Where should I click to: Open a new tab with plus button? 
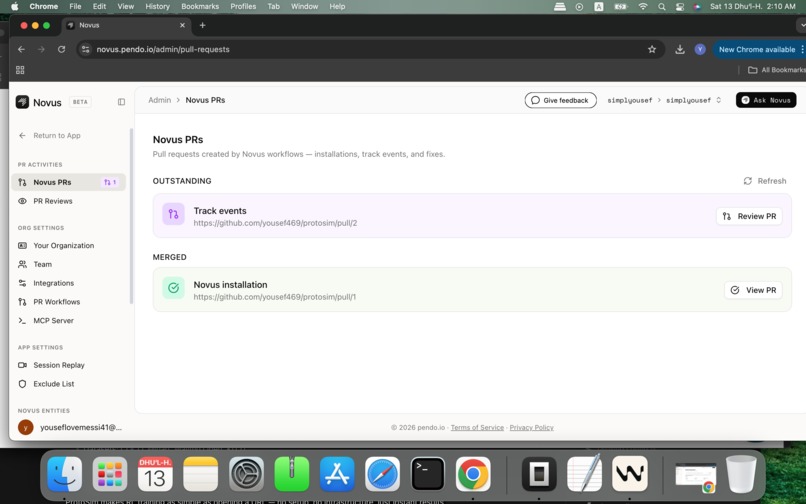(x=203, y=25)
